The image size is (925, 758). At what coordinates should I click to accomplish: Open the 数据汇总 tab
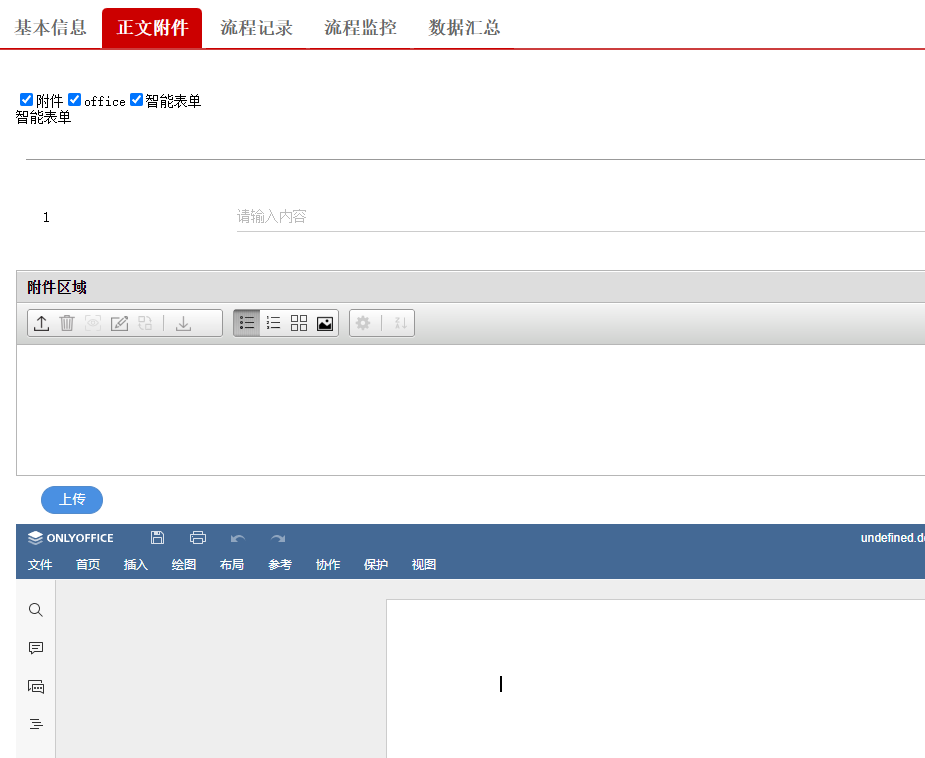(464, 28)
